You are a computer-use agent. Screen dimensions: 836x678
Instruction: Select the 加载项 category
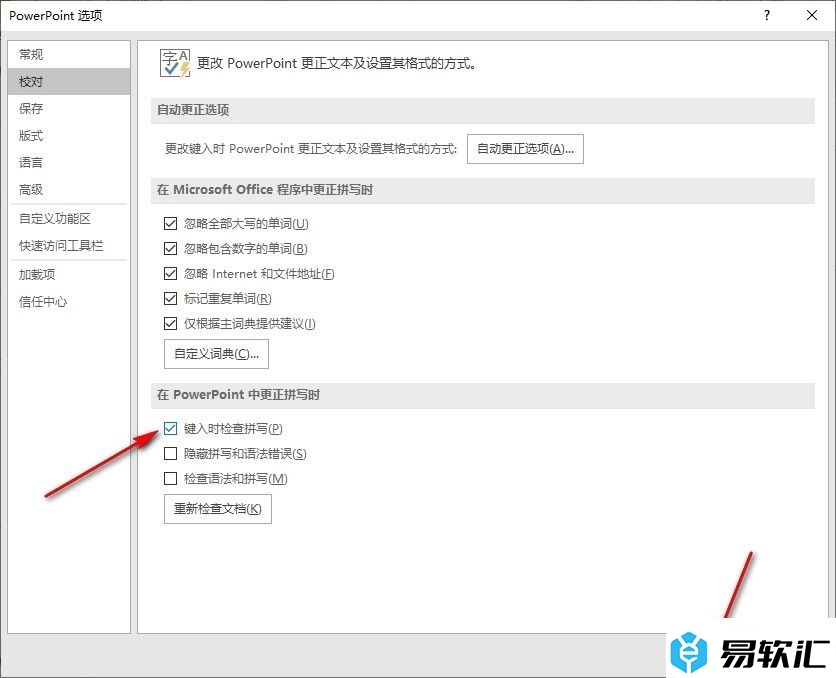click(x=69, y=275)
